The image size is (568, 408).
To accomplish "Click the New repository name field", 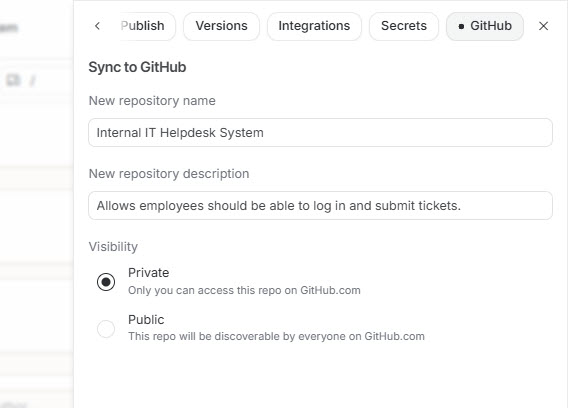I will (320, 133).
